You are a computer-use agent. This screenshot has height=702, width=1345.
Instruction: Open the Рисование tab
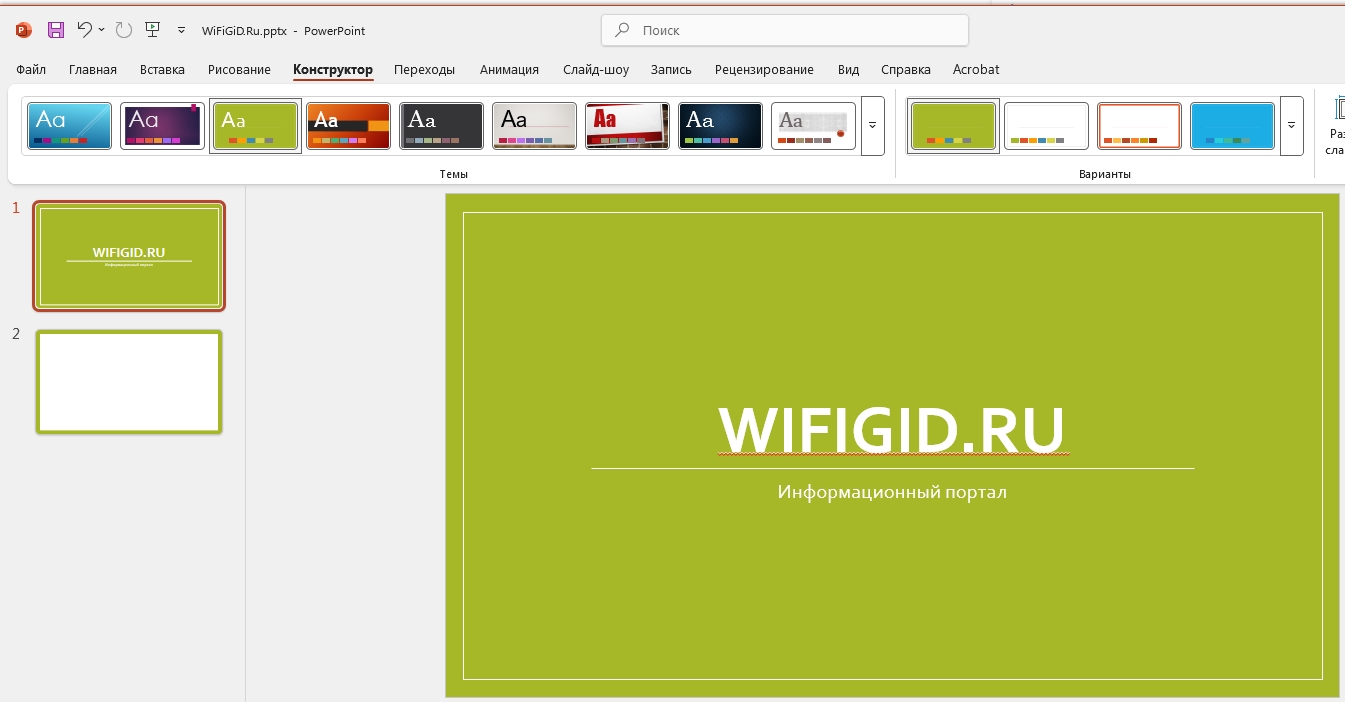[x=239, y=70]
